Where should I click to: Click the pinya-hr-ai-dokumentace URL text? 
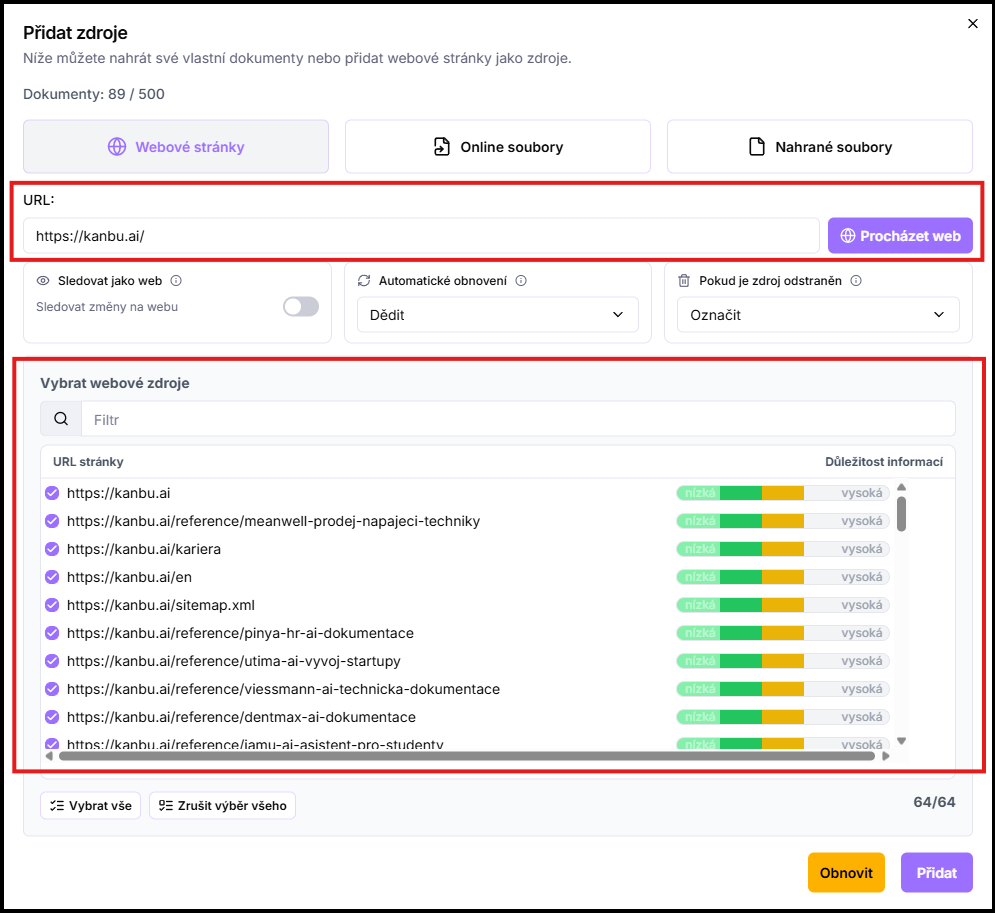point(240,633)
